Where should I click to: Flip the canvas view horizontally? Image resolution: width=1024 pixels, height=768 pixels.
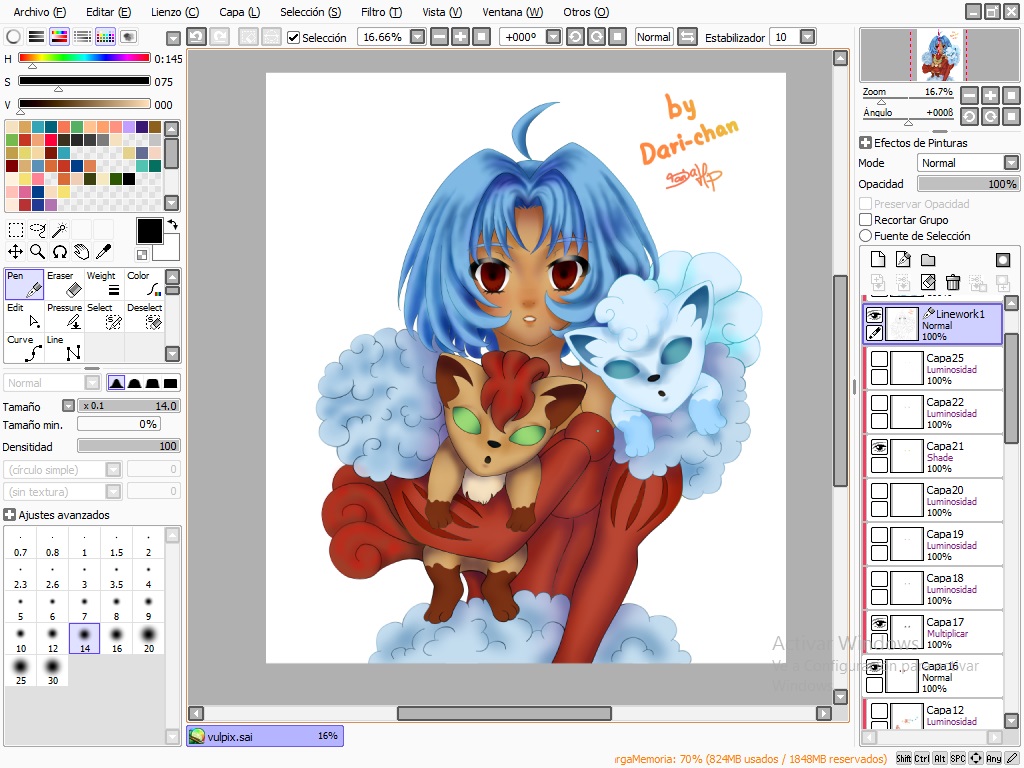tap(687, 37)
